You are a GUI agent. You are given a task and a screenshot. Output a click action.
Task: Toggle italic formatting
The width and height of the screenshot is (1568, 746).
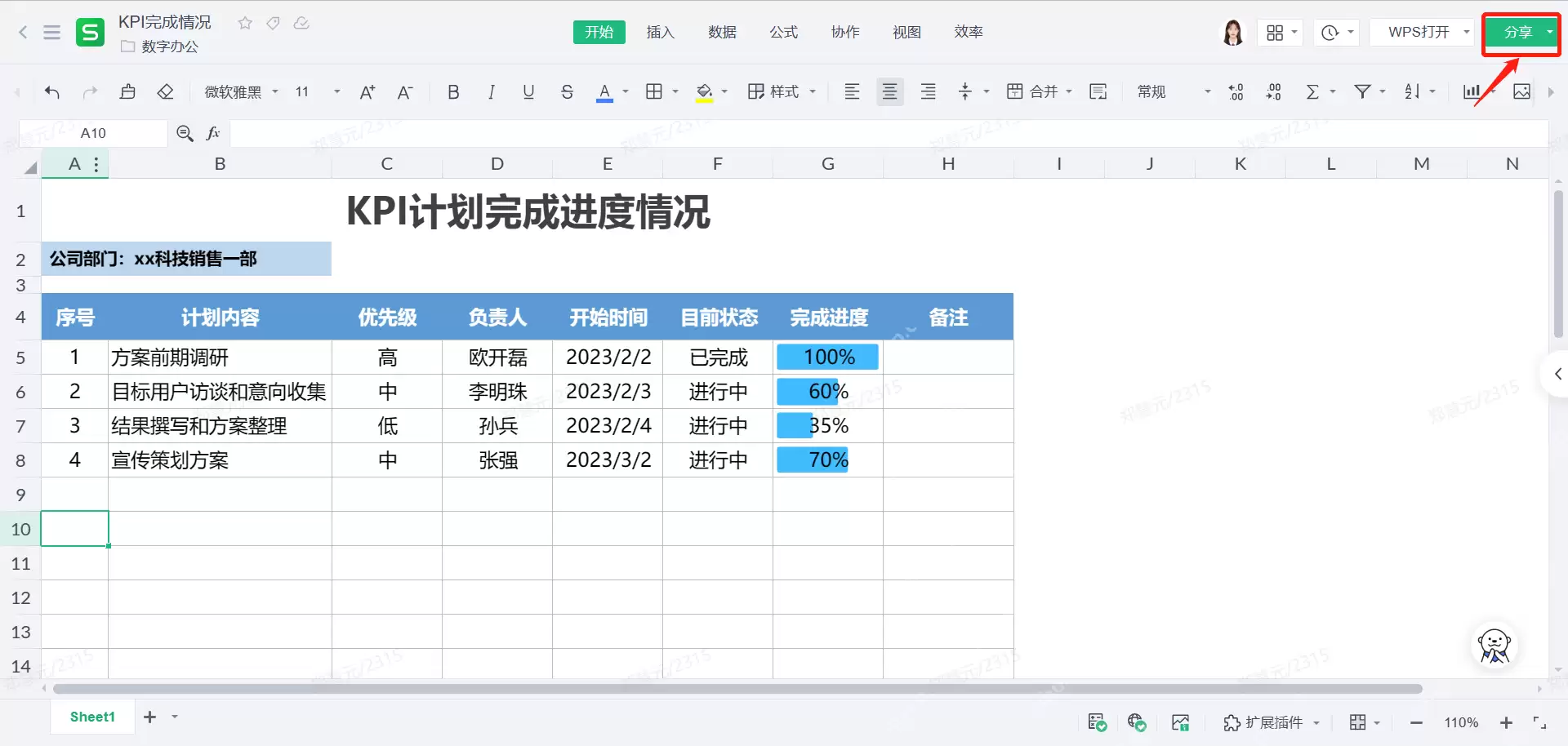[x=491, y=92]
